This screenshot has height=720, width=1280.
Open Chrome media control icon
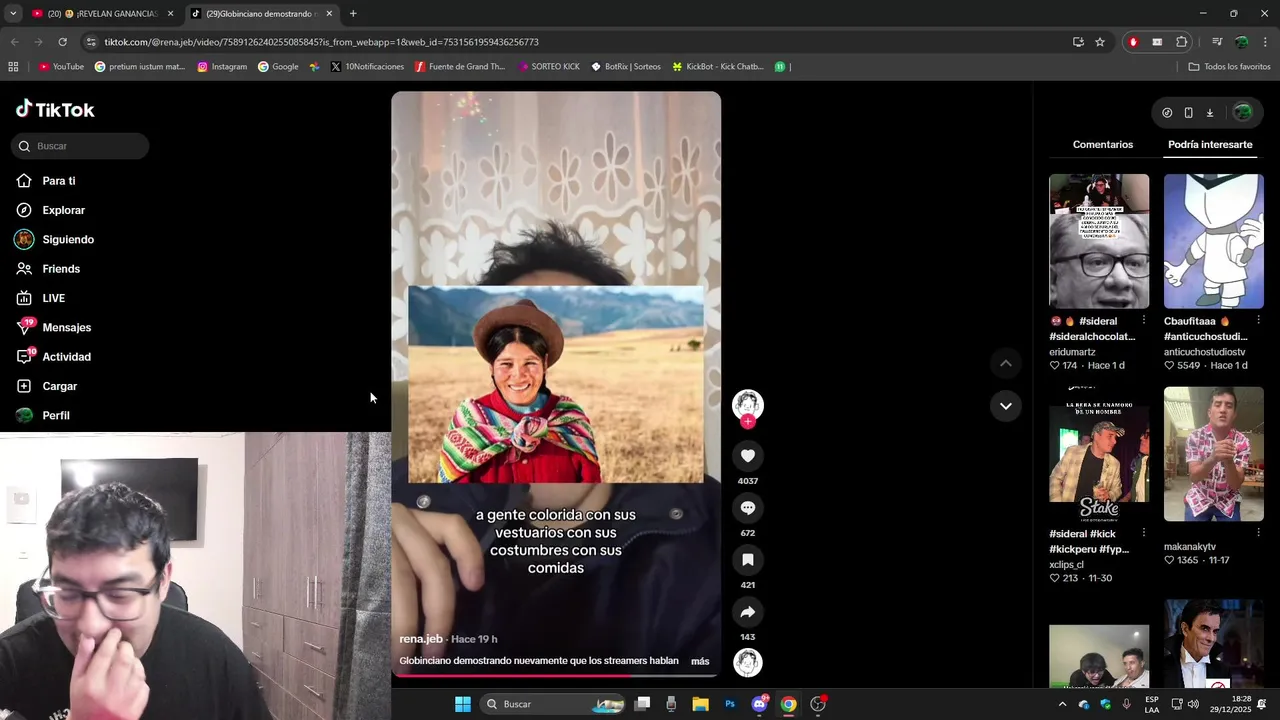pyautogui.click(x=1217, y=42)
